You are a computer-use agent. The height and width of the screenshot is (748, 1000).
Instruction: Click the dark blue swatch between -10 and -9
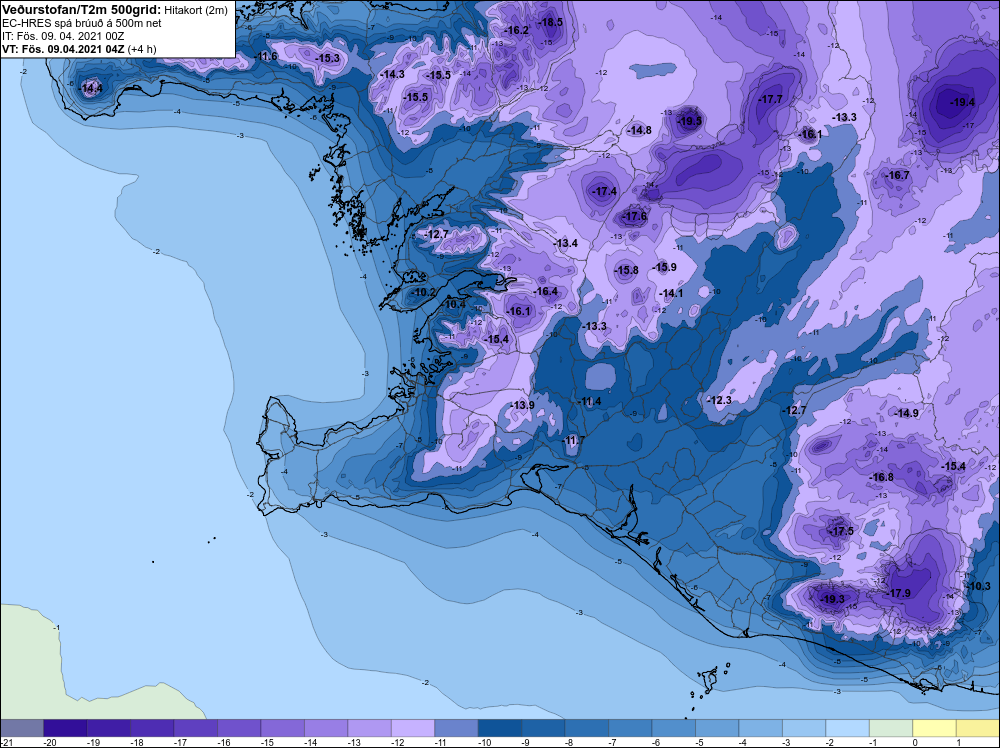click(500, 728)
